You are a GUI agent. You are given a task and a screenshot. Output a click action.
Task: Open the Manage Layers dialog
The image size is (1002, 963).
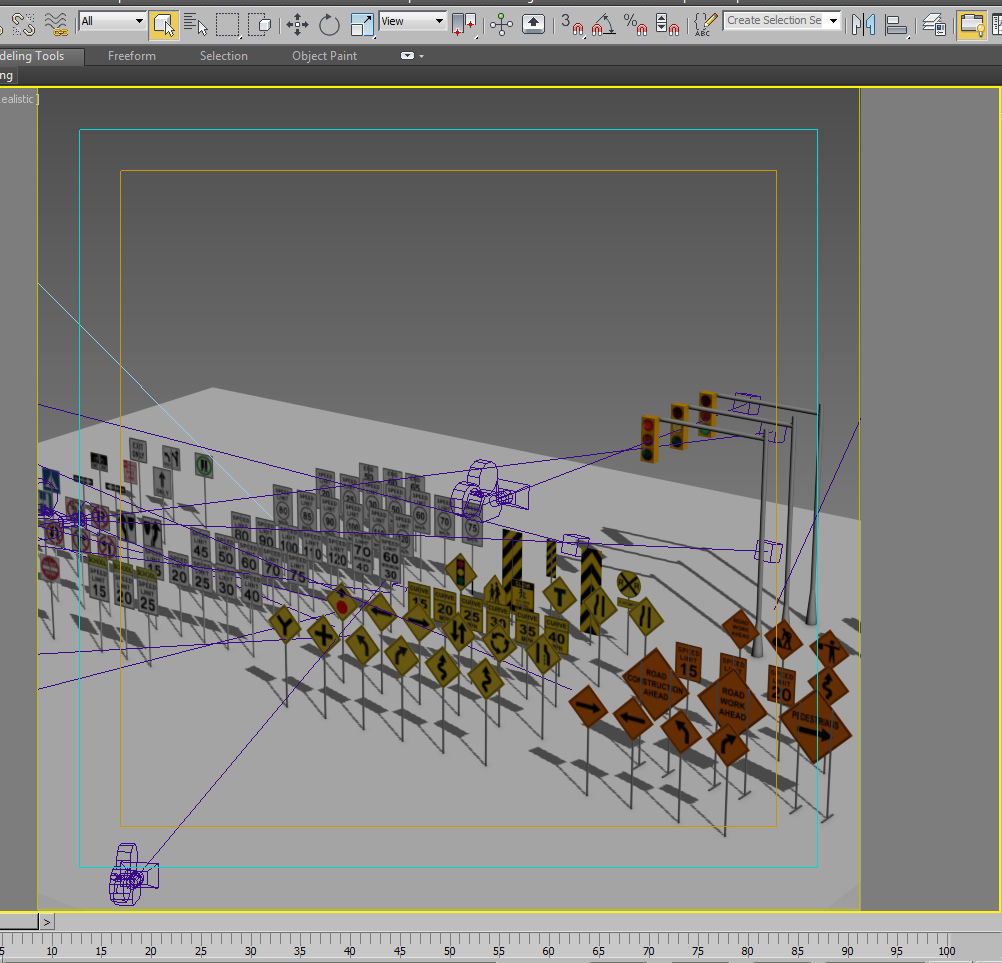934,23
